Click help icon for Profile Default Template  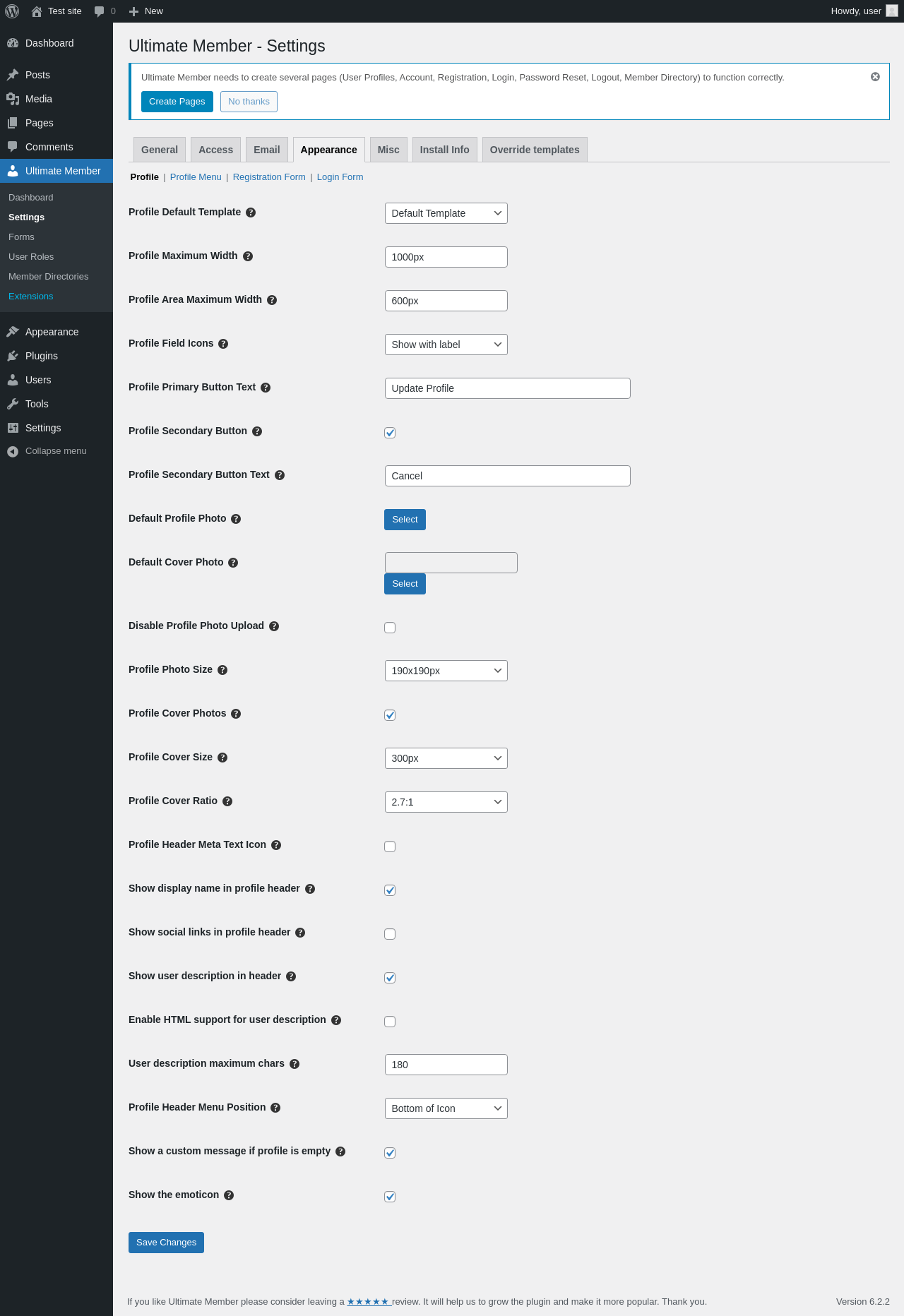click(251, 213)
